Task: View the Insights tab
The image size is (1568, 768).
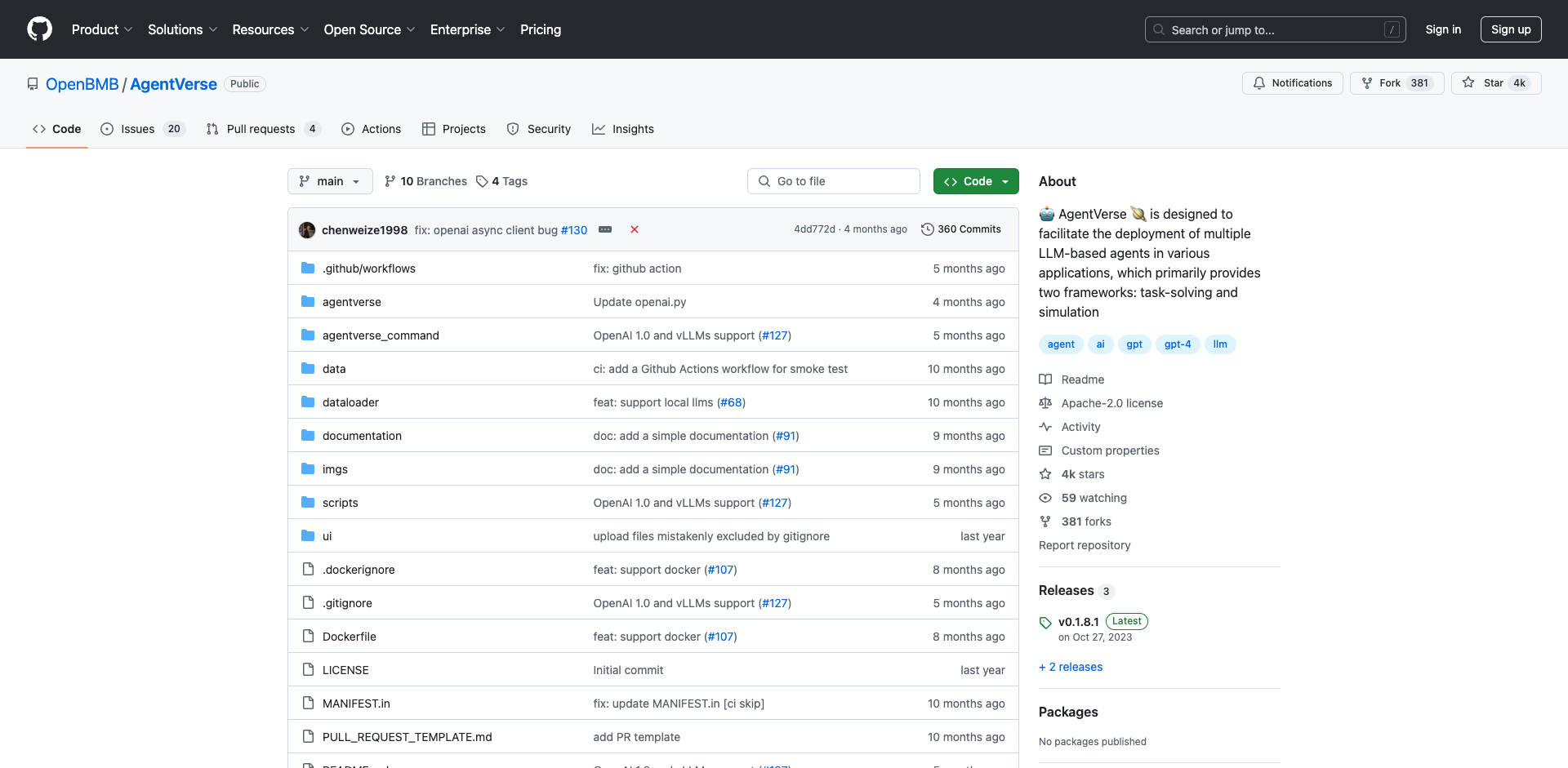Action: [x=623, y=129]
